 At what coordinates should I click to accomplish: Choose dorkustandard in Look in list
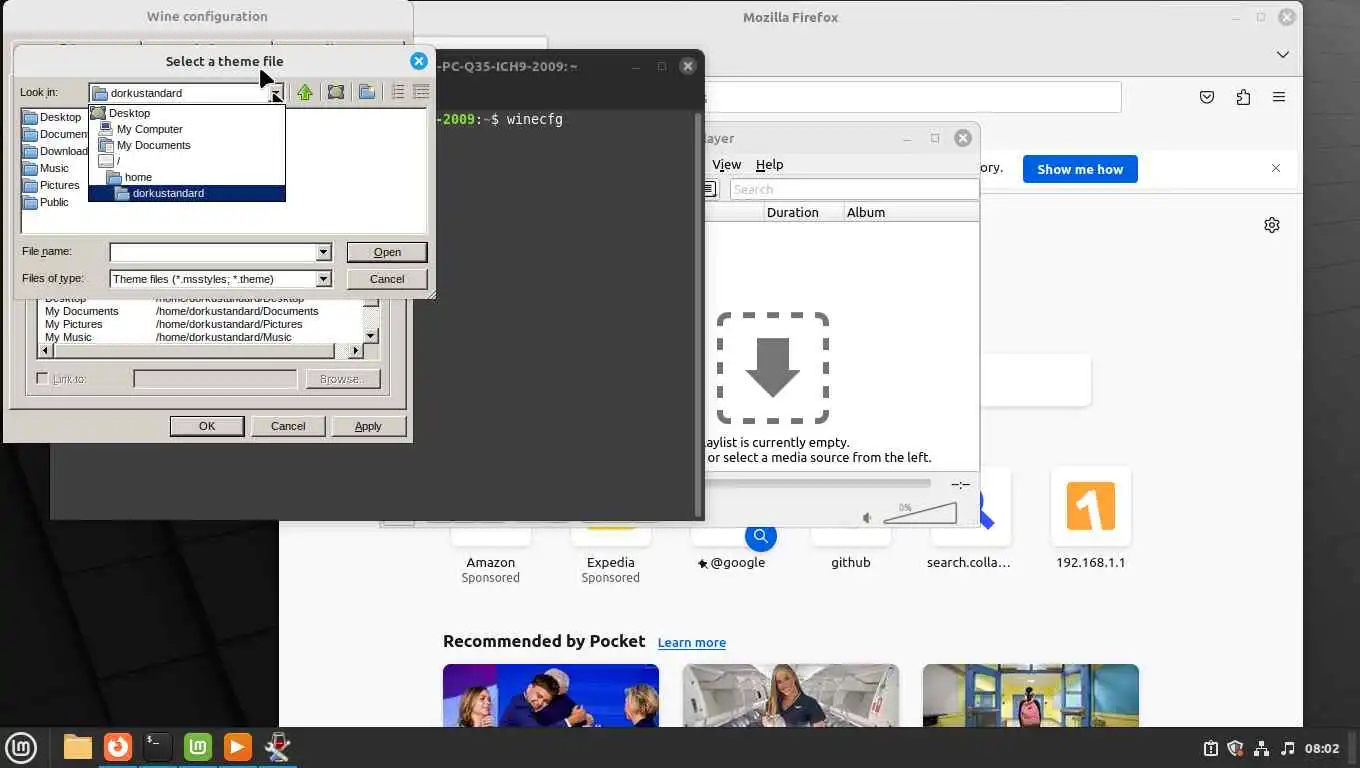187,193
